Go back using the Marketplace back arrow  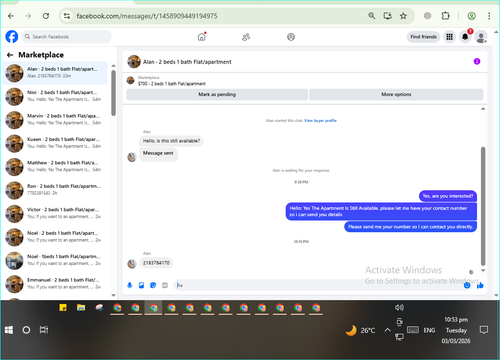[x=10, y=55]
